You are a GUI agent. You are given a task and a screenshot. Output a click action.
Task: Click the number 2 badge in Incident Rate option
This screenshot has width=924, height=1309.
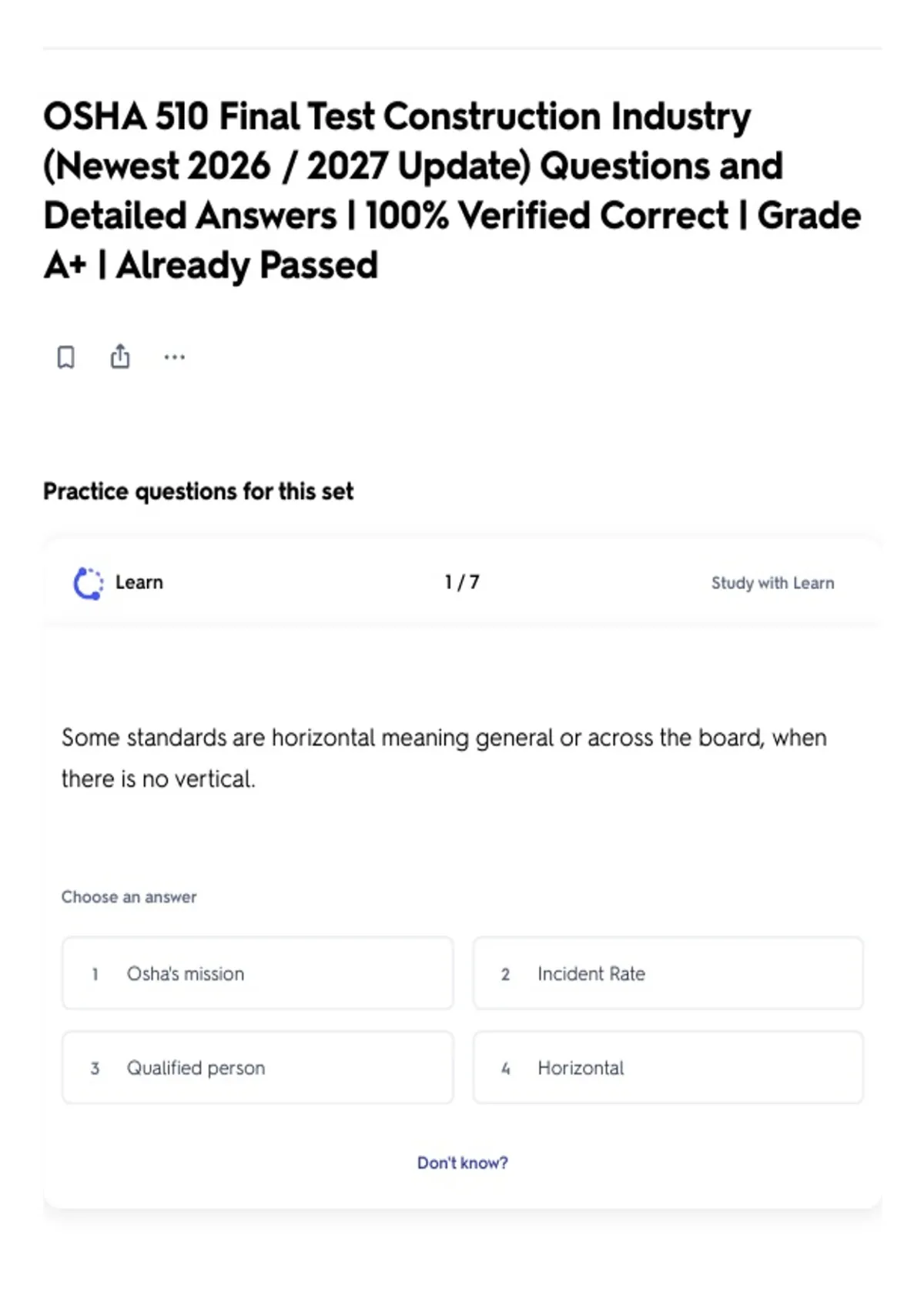click(505, 974)
